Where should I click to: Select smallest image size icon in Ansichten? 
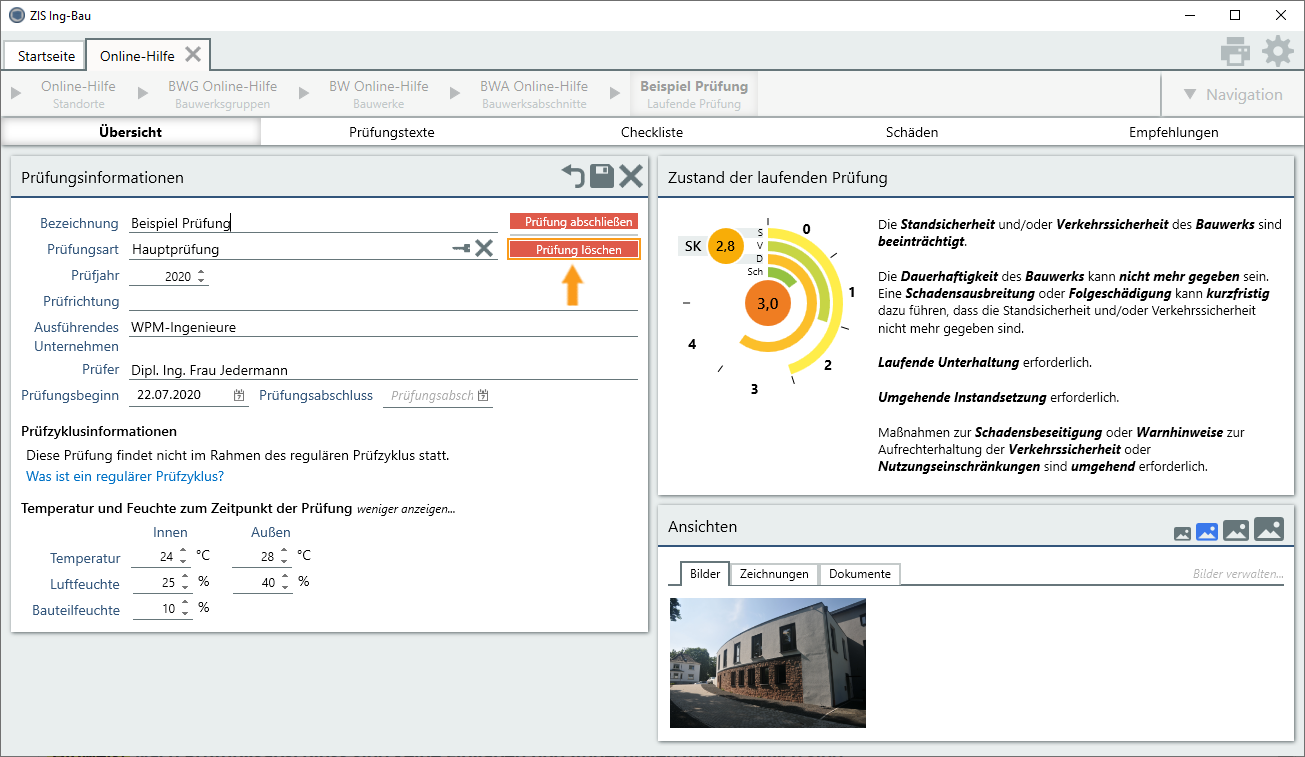click(x=1182, y=534)
